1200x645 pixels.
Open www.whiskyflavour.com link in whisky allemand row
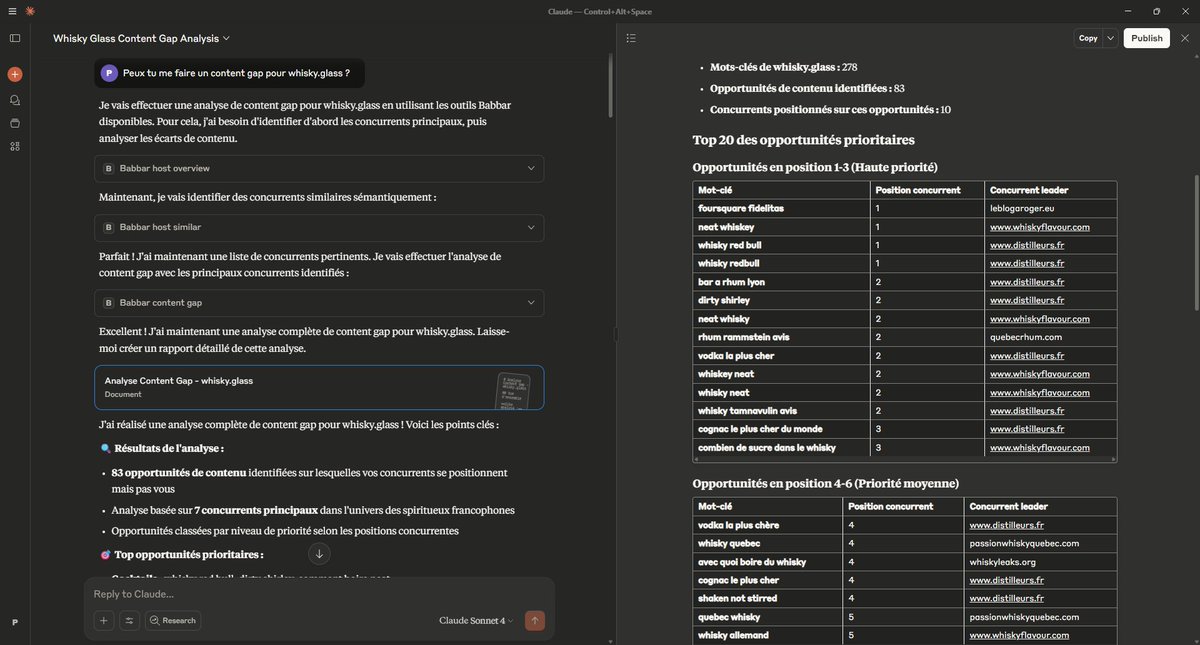[x=1019, y=635]
